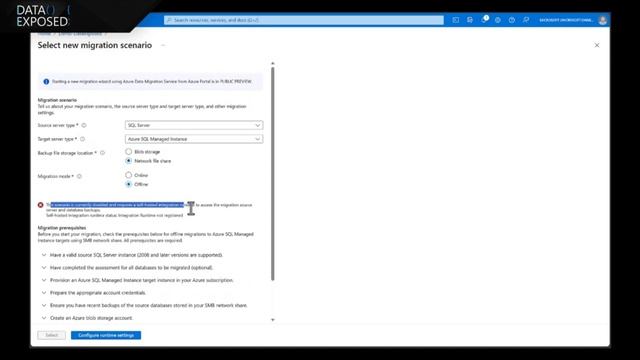Click the scroll up arrow of the pane scrollbar
640x360 pixels.
[x=273, y=64]
